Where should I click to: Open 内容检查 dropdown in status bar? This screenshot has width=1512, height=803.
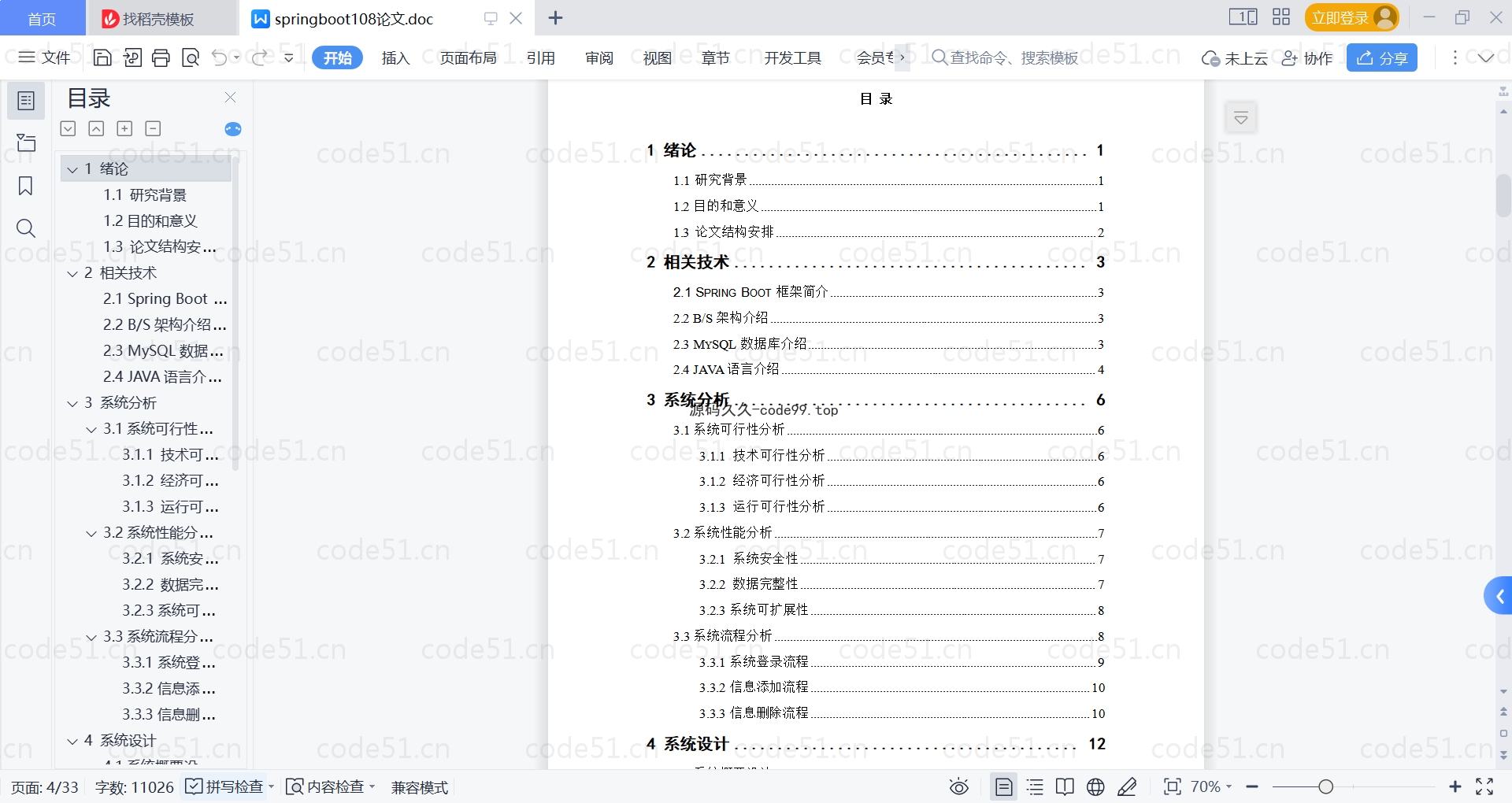331,786
